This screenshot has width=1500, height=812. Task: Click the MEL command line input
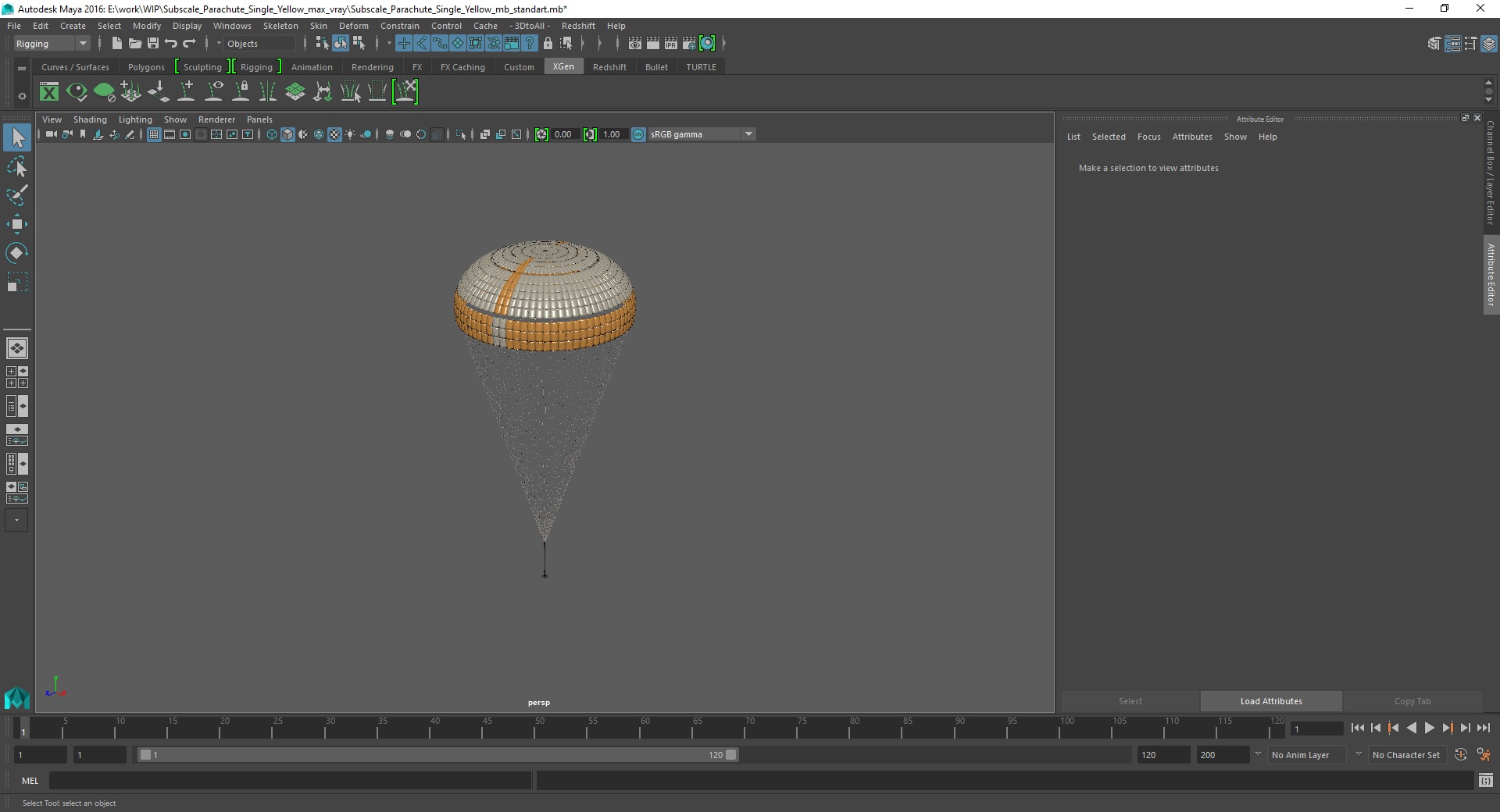(290, 780)
